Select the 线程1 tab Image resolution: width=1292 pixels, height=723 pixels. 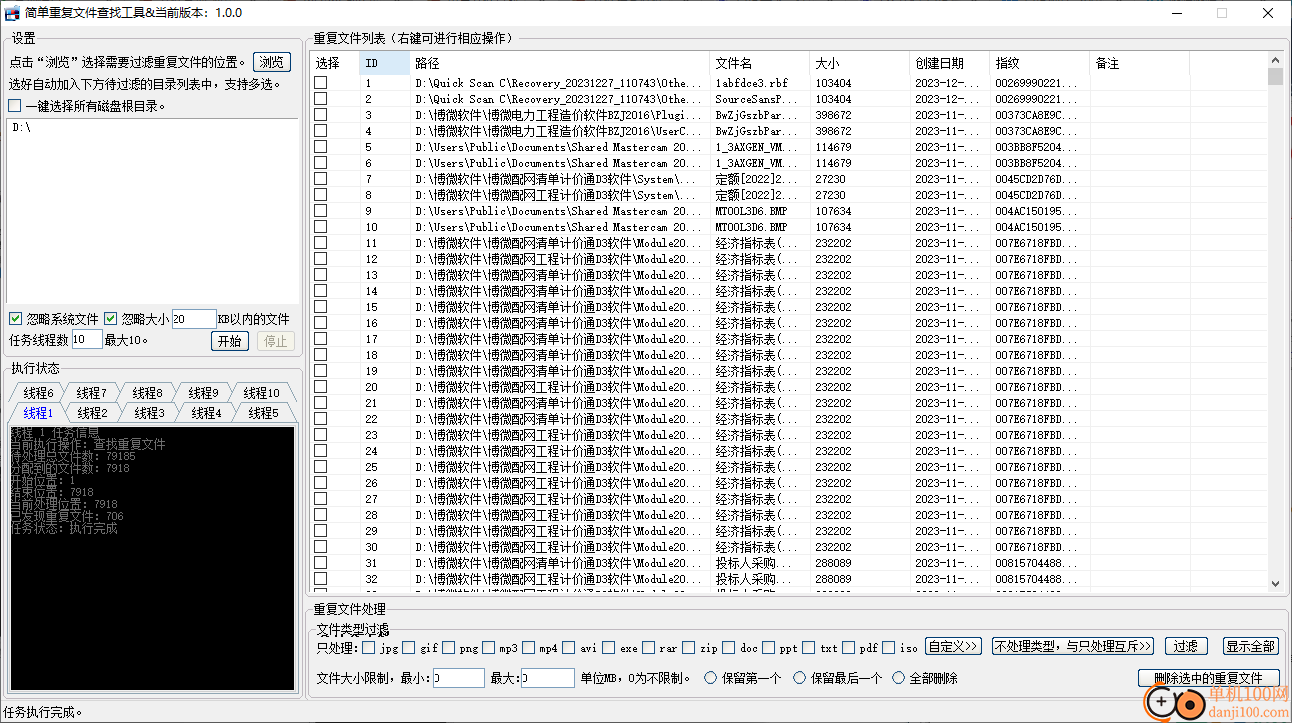[38, 413]
